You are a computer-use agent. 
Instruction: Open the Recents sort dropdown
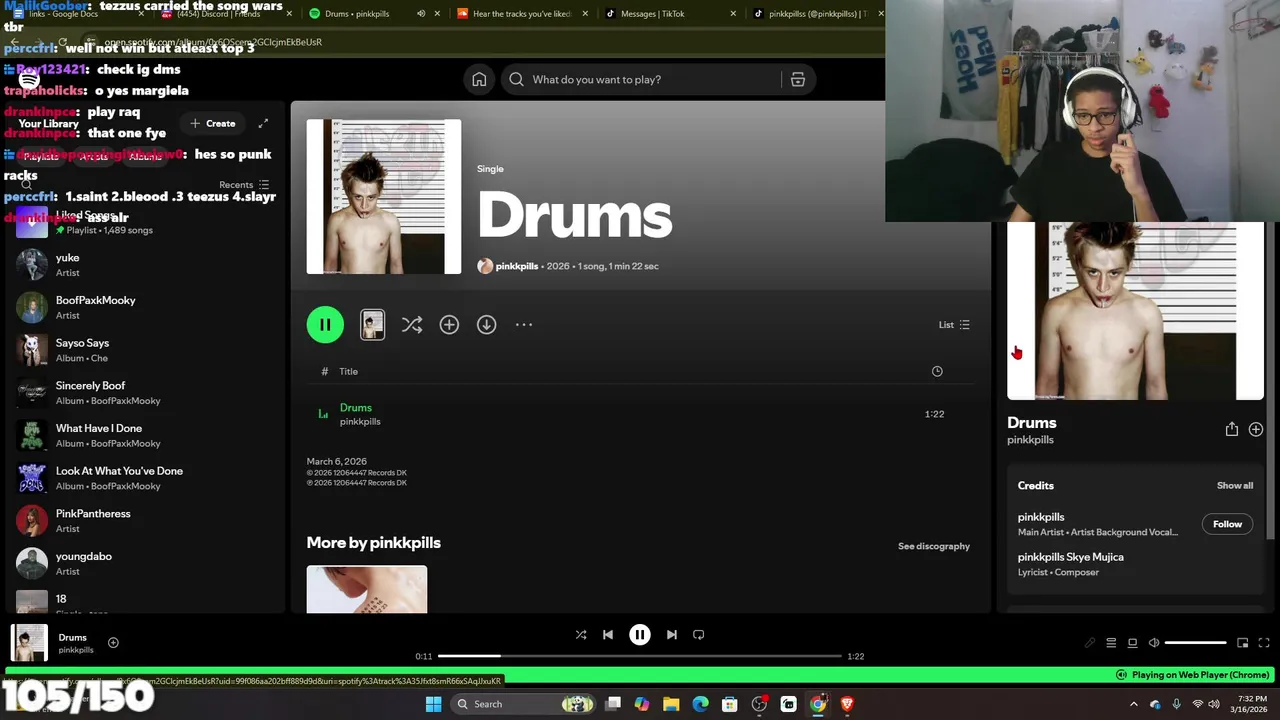click(245, 185)
